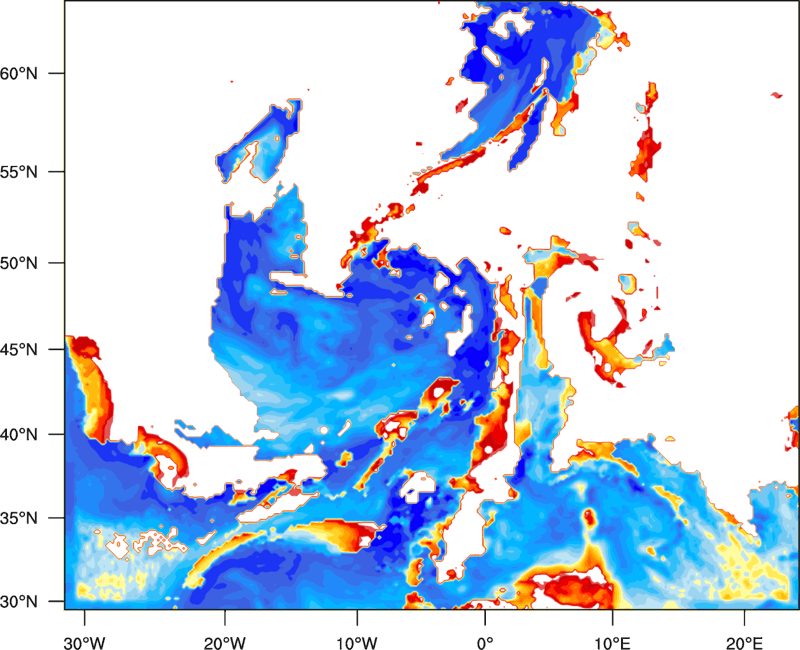Image resolution: width=800 pixels, height=650 pixels.
Task: Click the 10°W longitude label
Action: click(357, 643)
